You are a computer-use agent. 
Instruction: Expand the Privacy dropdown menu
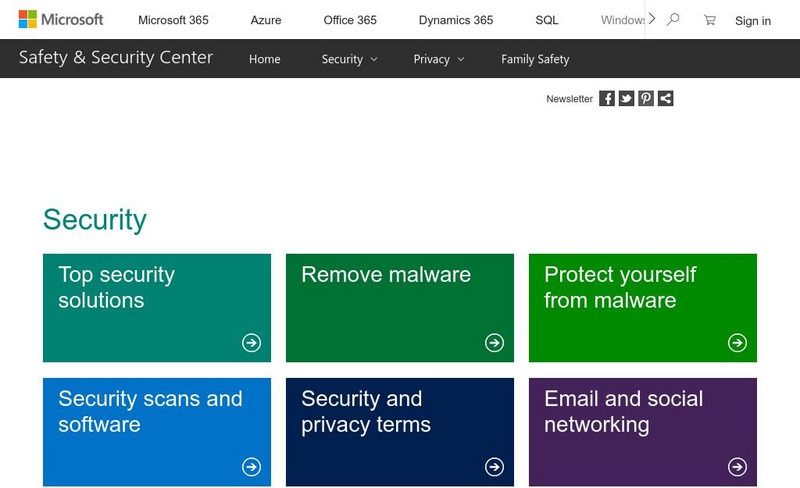tap(439, 59)
